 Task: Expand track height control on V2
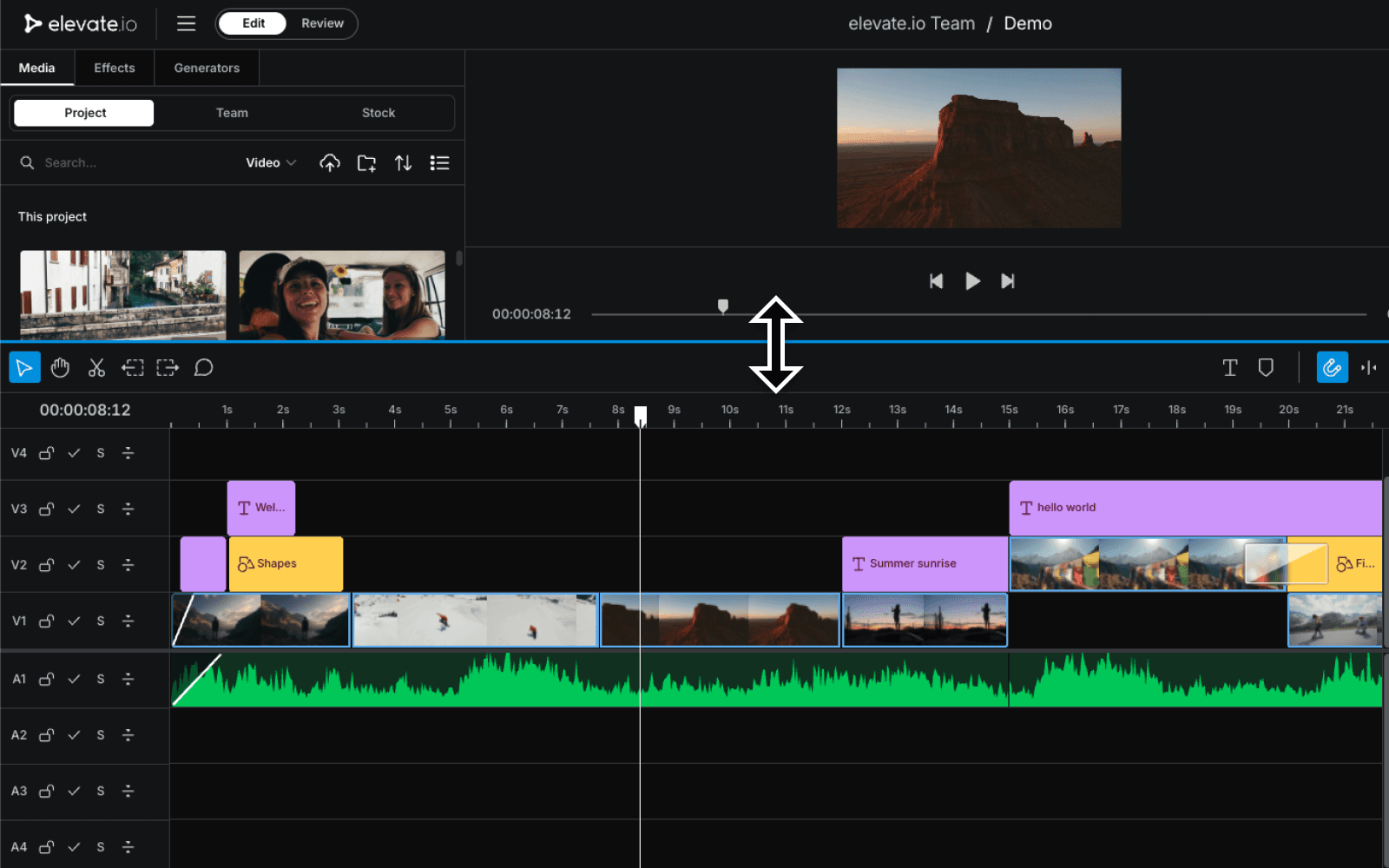pos(128,565)
